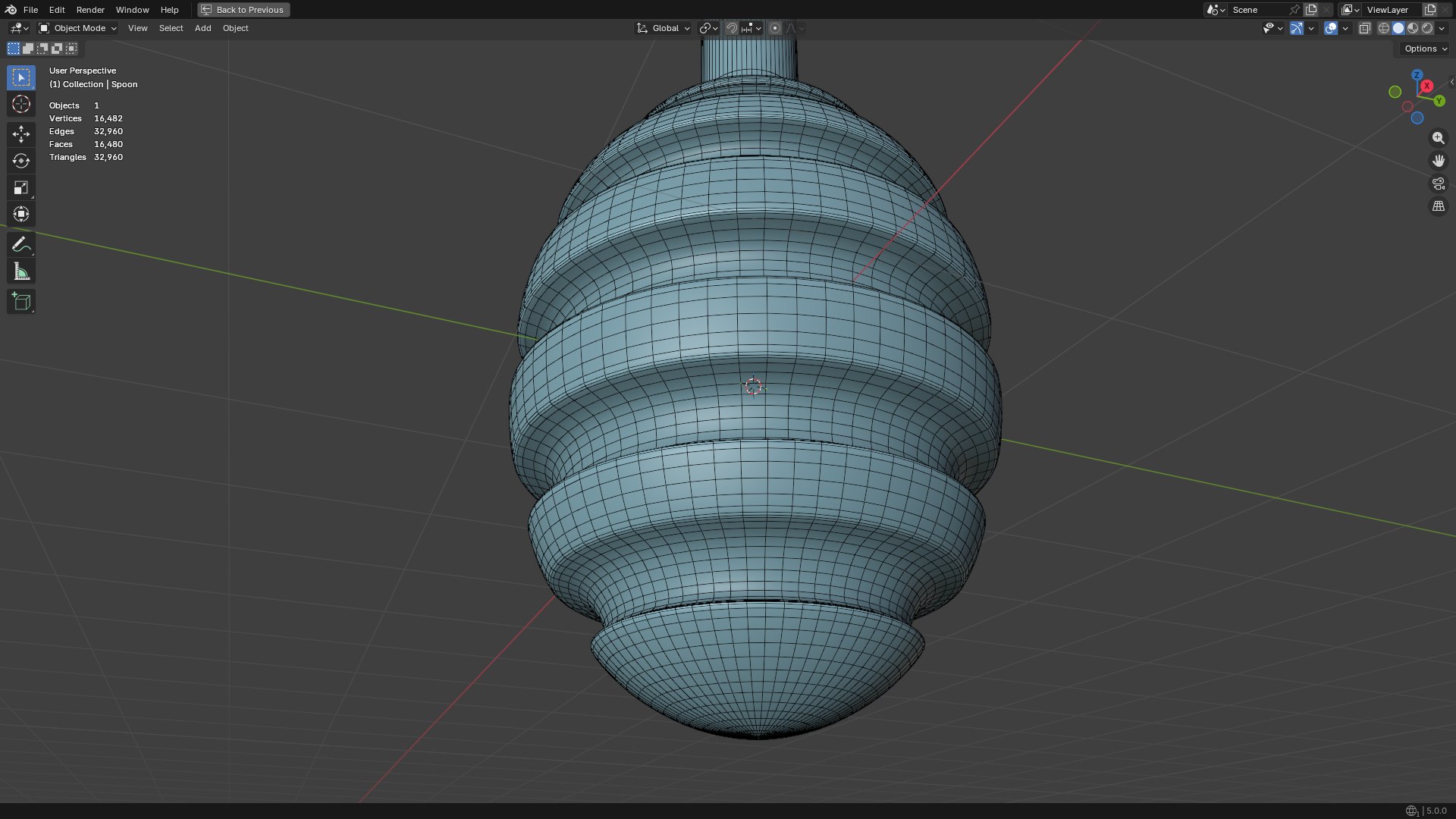Click the version status icon
Image resolution: width=1456 pixels, height=819 pixels.
(1411, 811)
